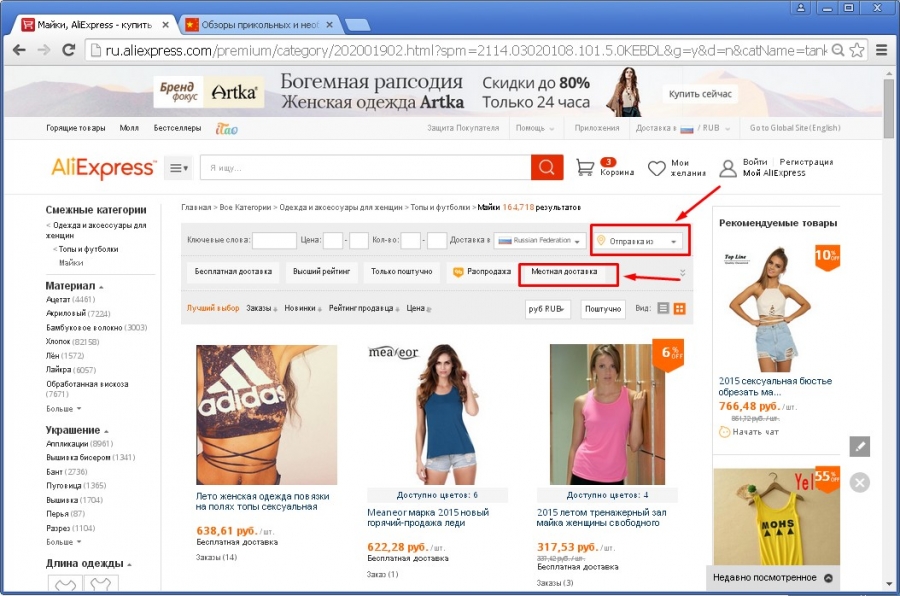This screenshot has width=900, height=596.
Task: Toggle Высший рейтинг filter
Action: [x=321, y=272]
